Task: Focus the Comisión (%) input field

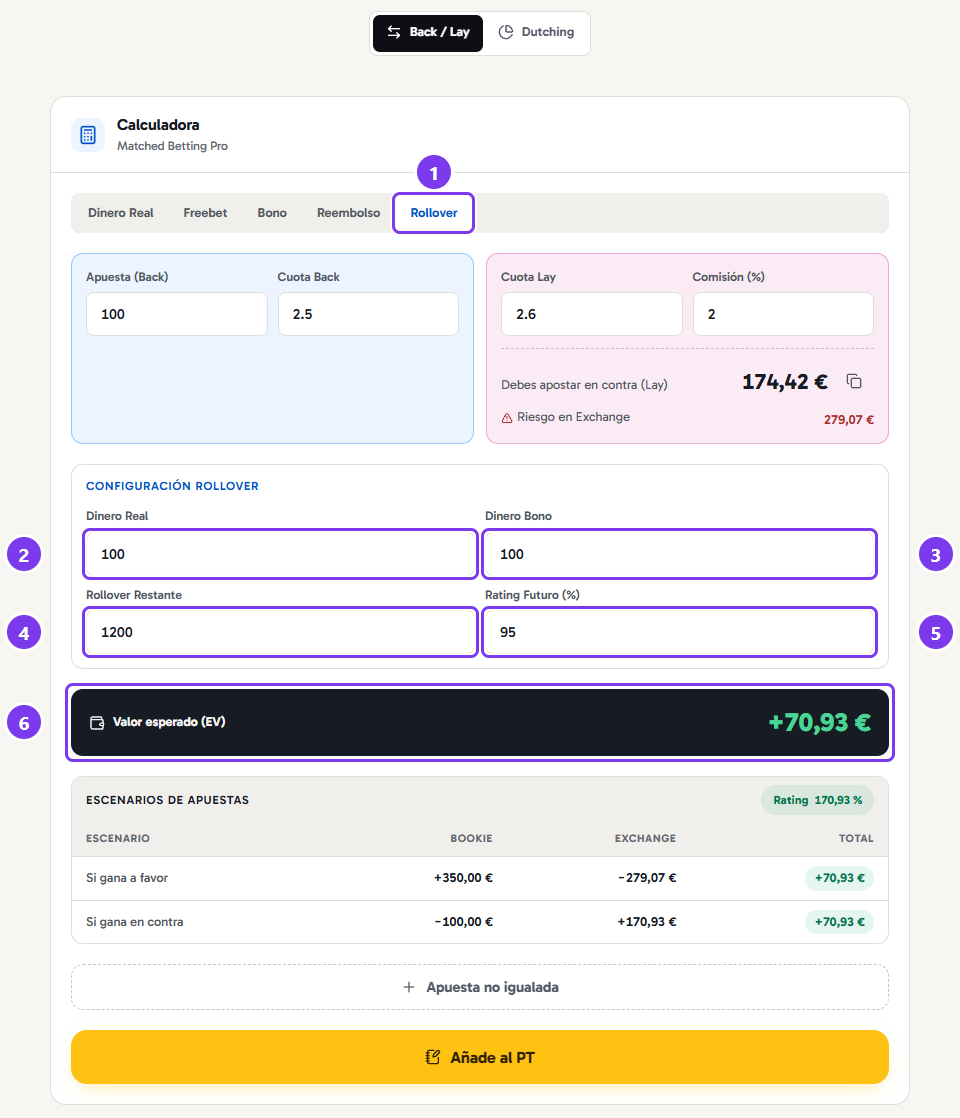Action: pos(783,314)
